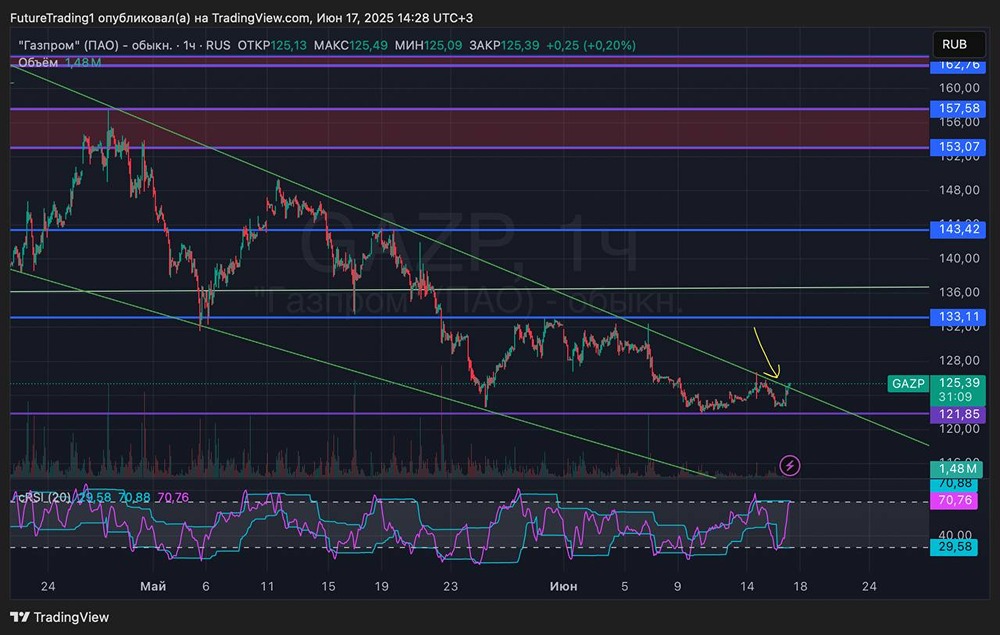
Task: Click the 40,00 cRSI axis tick
Action: pos(955,534)
